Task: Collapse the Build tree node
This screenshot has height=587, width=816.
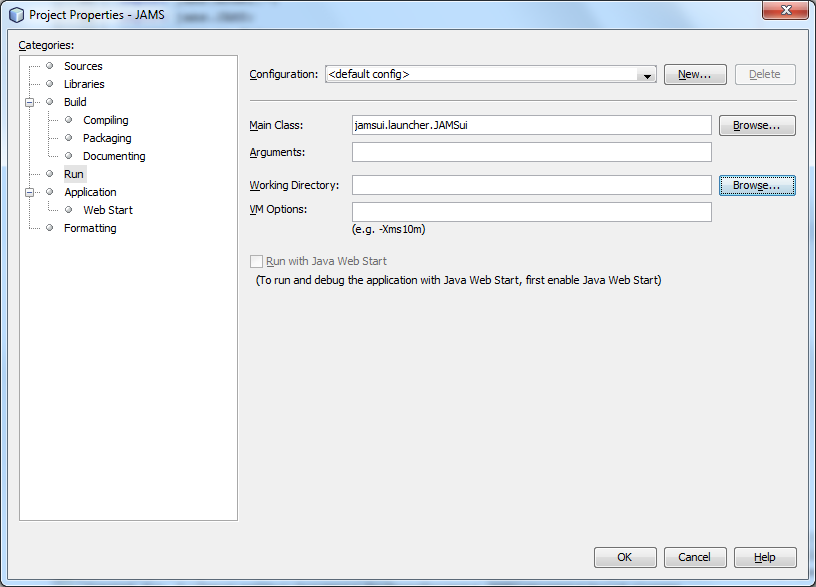Action: (x=30, y=102)
